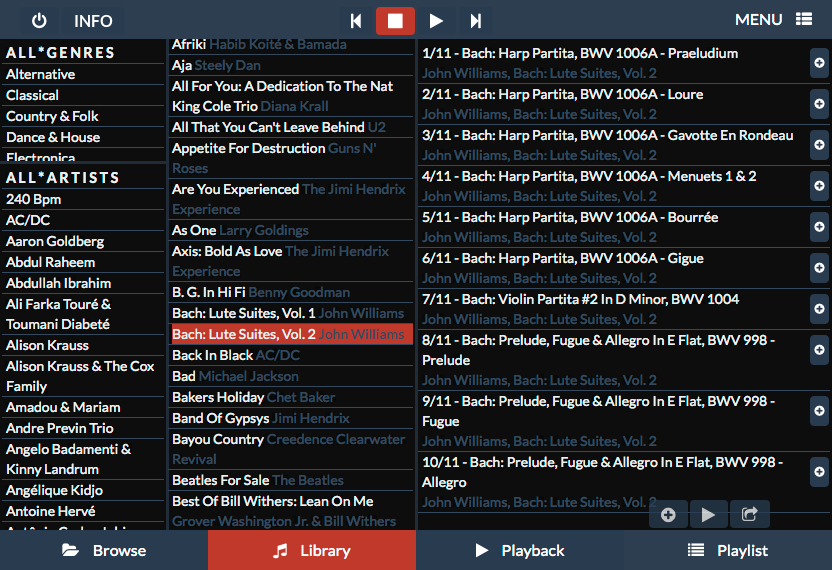Image resolution: width=832 pixels, height=570 pixels.
Task: Add 9/11 BWV 998 Fugue via plus
Action: click(x=819, y=411)
